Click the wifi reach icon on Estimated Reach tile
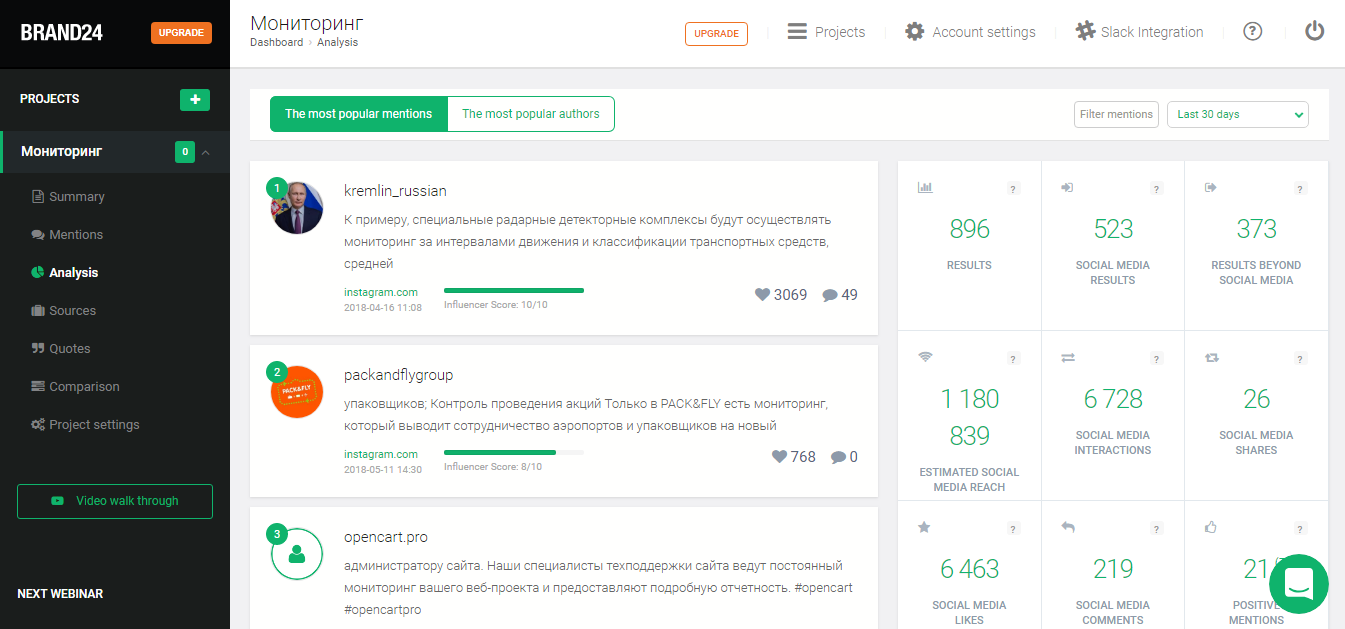This screenshot has width=1345, height=629. tap(925, 357)
